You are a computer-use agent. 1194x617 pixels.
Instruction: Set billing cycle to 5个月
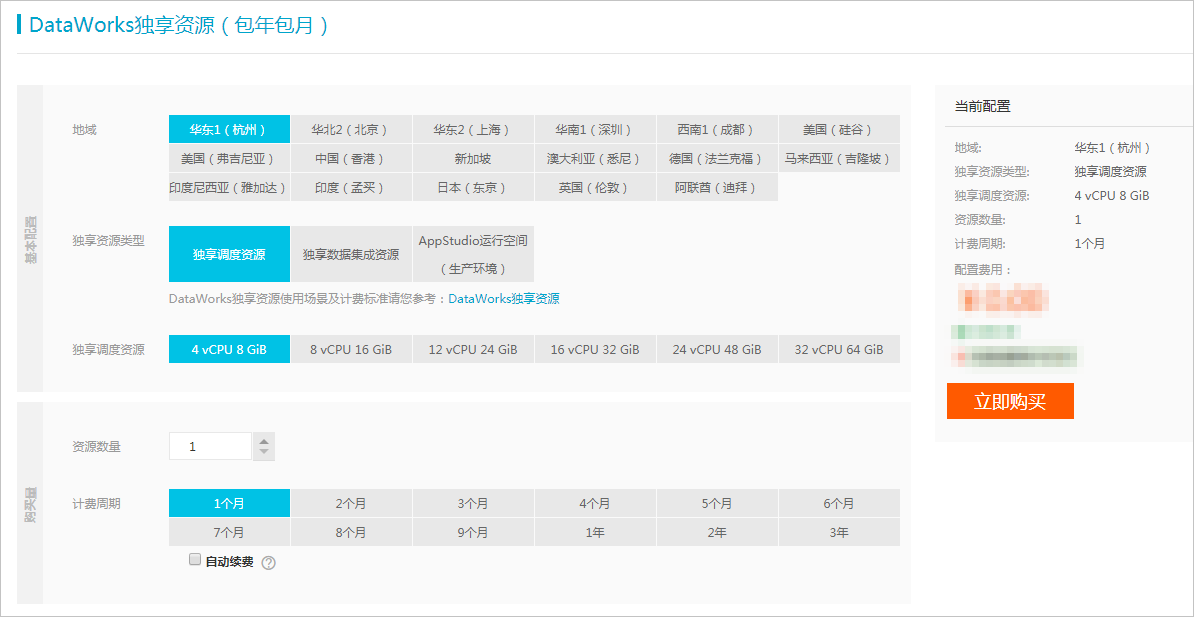717,504
